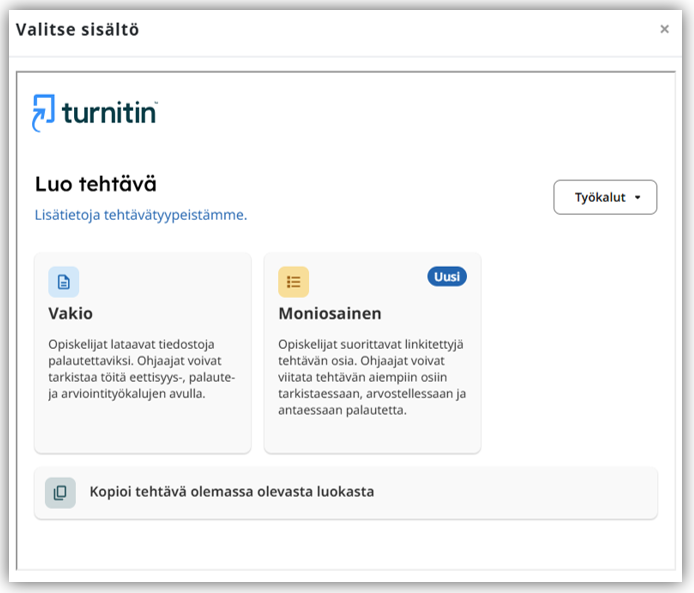The height and width of the screenshot is (593, 694).
Task: Open the Työkalut dropdown
Action: click(605, 197)
